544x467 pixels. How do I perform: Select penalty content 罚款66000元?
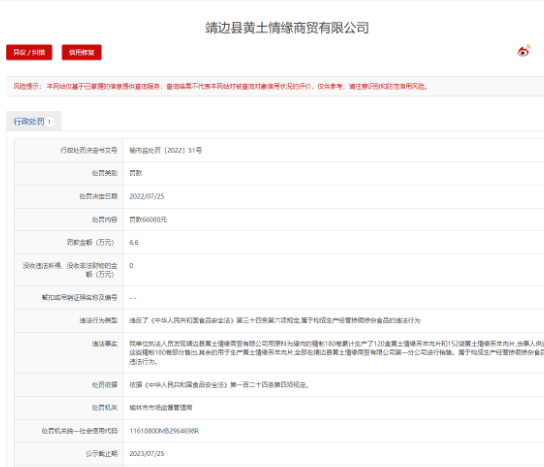[148, 220]
